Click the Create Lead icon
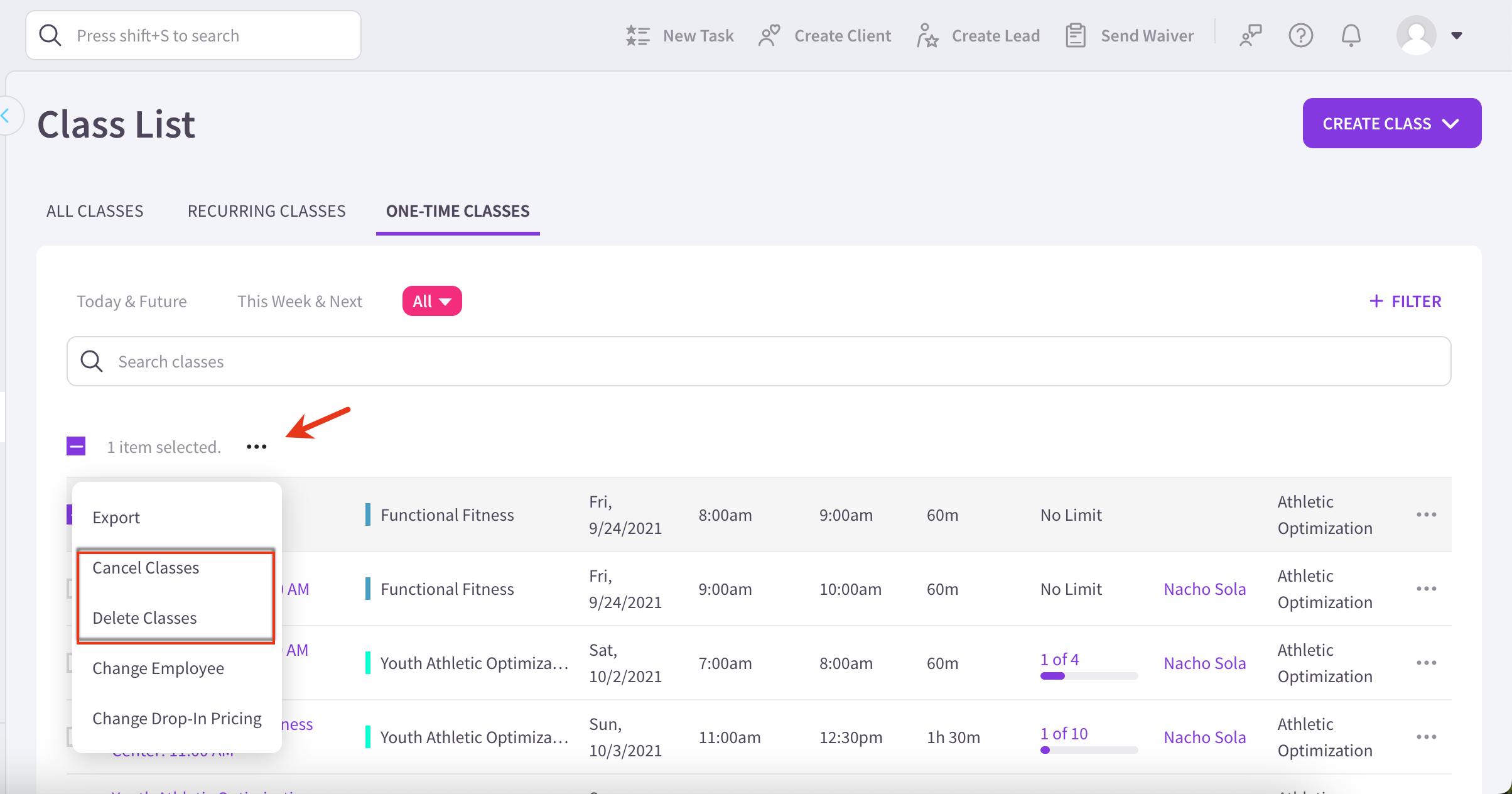Image resolution: width=1512 pixels, height=794 pixels. 927,36
